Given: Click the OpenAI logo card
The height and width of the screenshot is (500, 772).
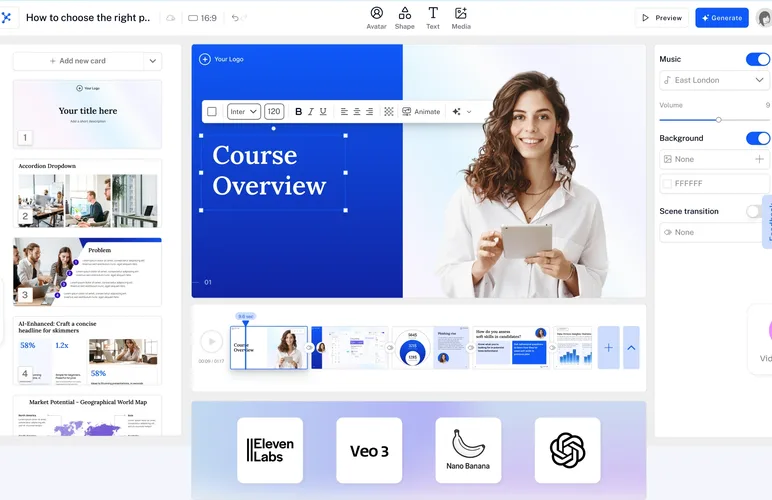Looking at the screenshot, I should (x=568, y=450).
